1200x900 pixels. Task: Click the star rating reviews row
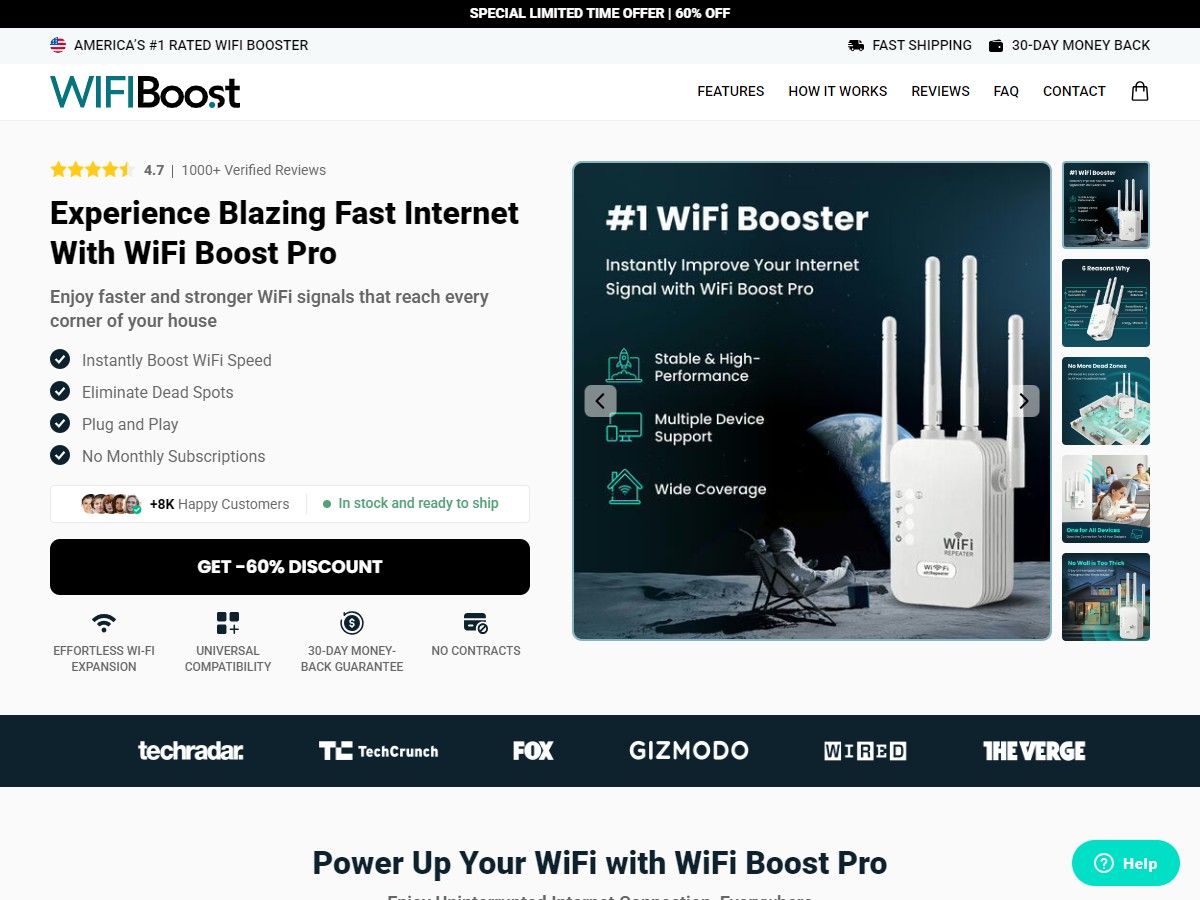click(x=188, y=170)
